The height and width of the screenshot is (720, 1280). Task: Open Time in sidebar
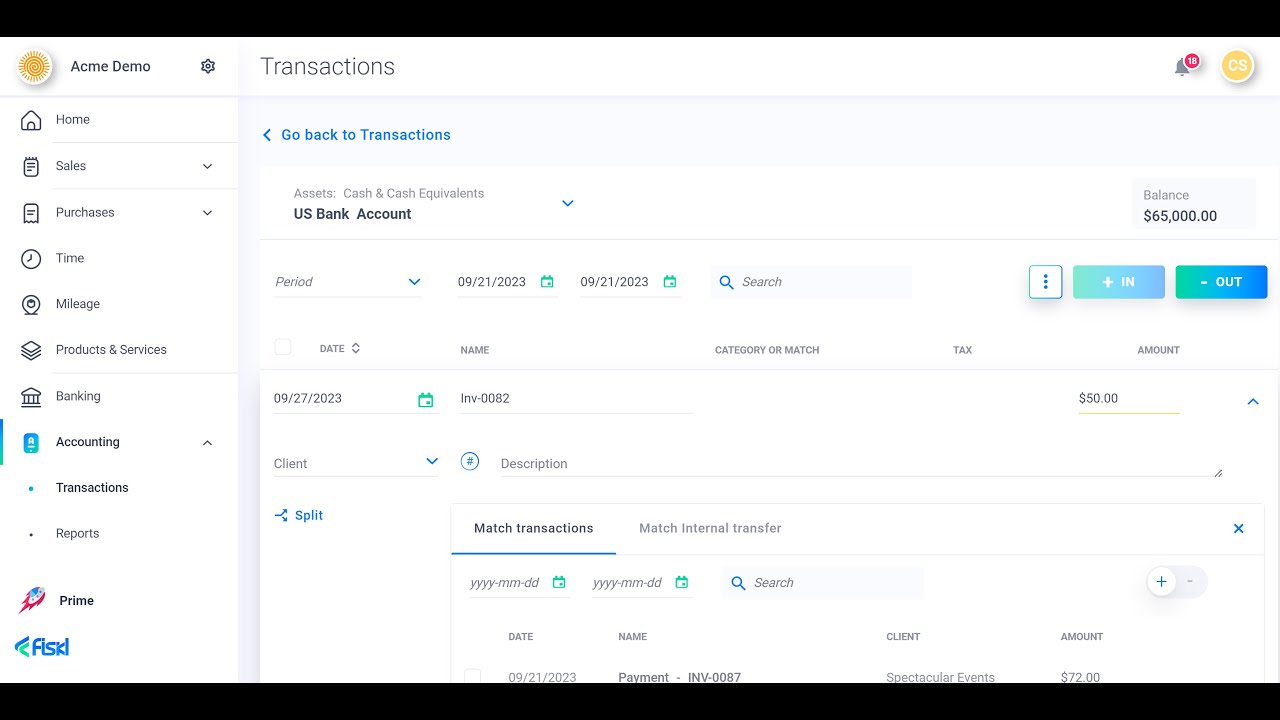[70, 258]
